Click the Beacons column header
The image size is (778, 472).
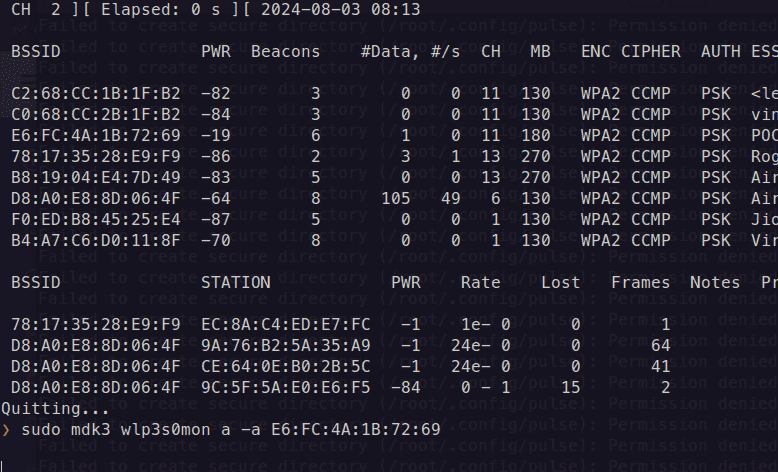pos(286,51)
